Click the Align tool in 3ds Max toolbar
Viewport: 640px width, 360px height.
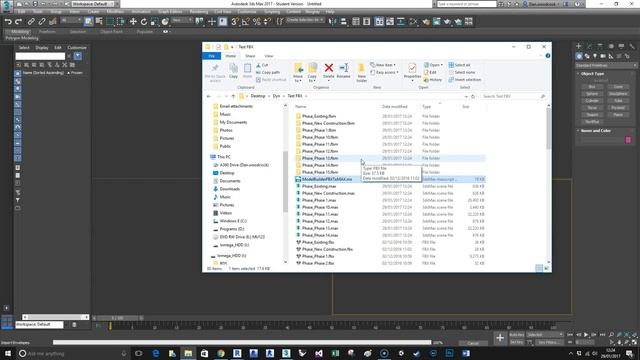(344, 22)
